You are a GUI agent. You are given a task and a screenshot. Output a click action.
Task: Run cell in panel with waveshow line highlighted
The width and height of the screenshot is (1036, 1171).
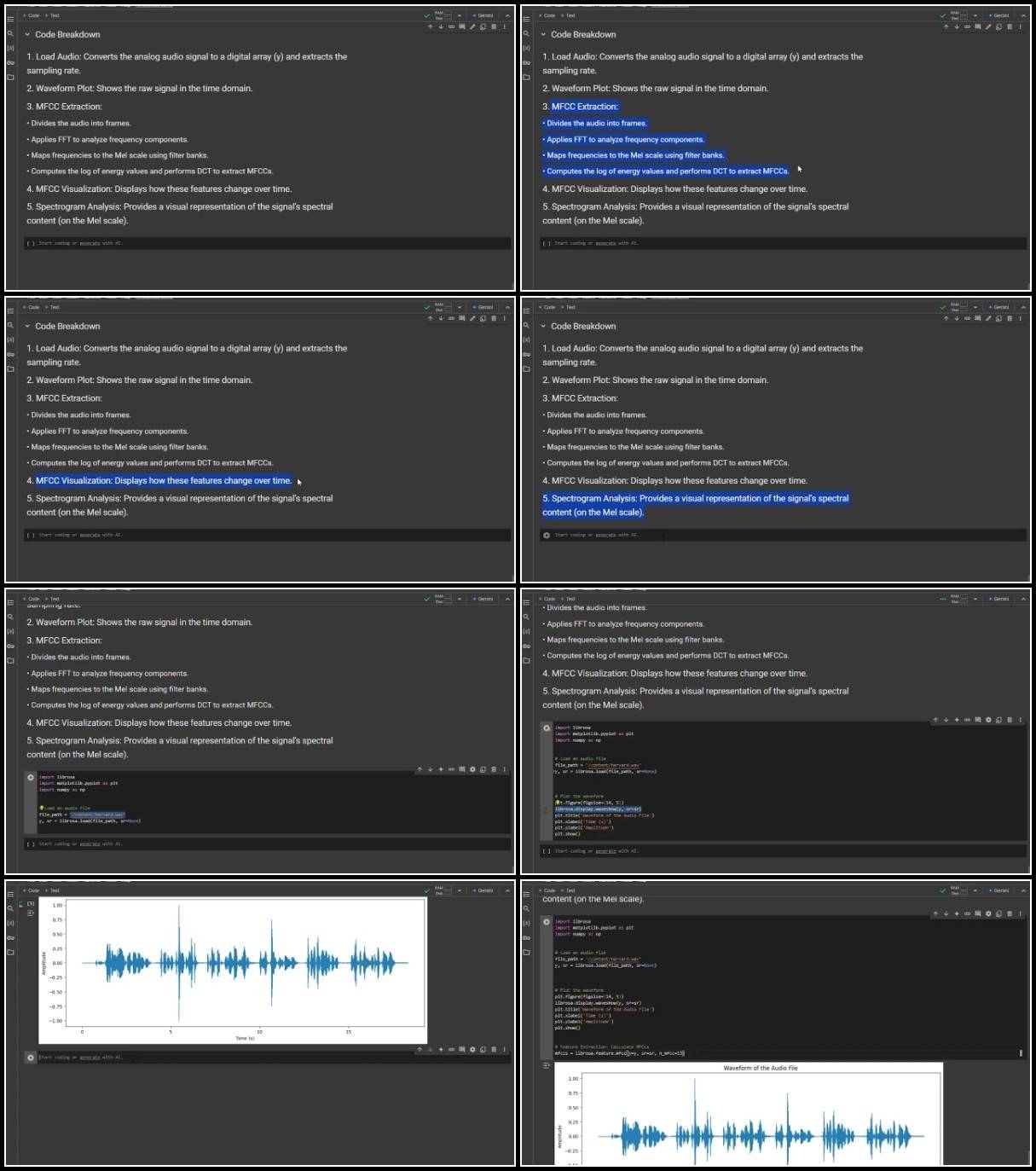pyautogui.click(x=547, y=728)
